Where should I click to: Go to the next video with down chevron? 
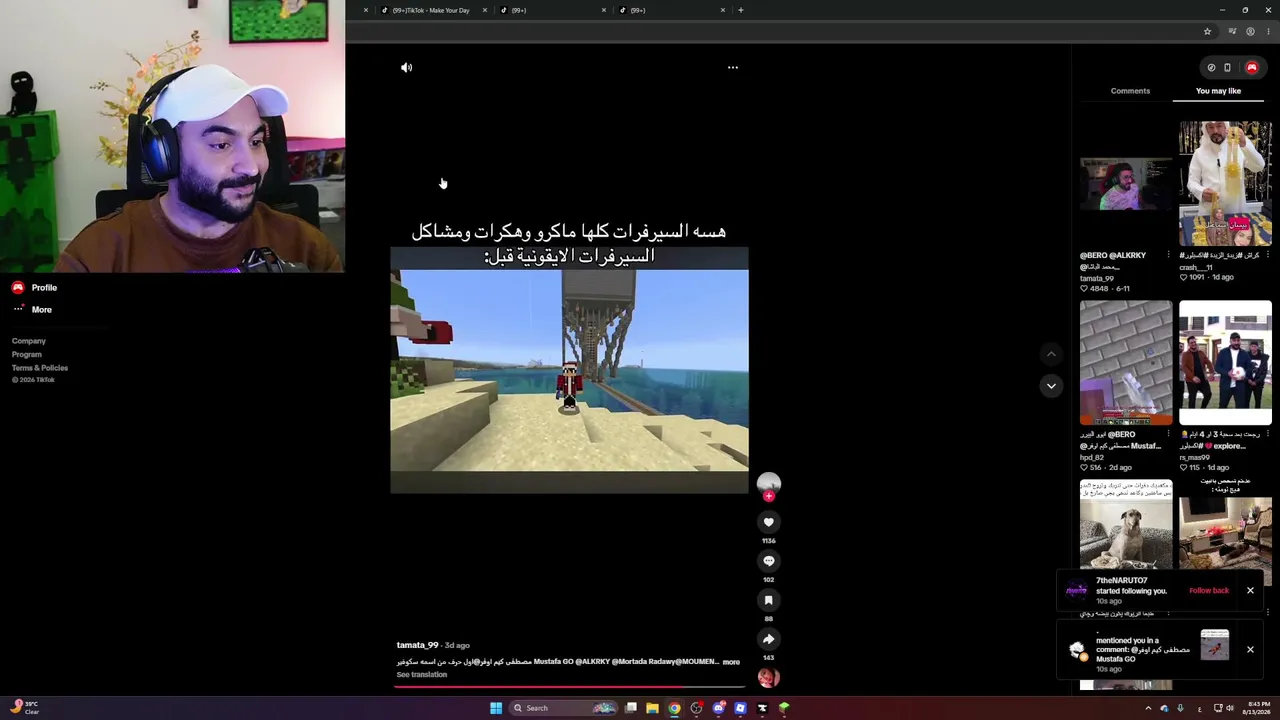pos(1051,386)
